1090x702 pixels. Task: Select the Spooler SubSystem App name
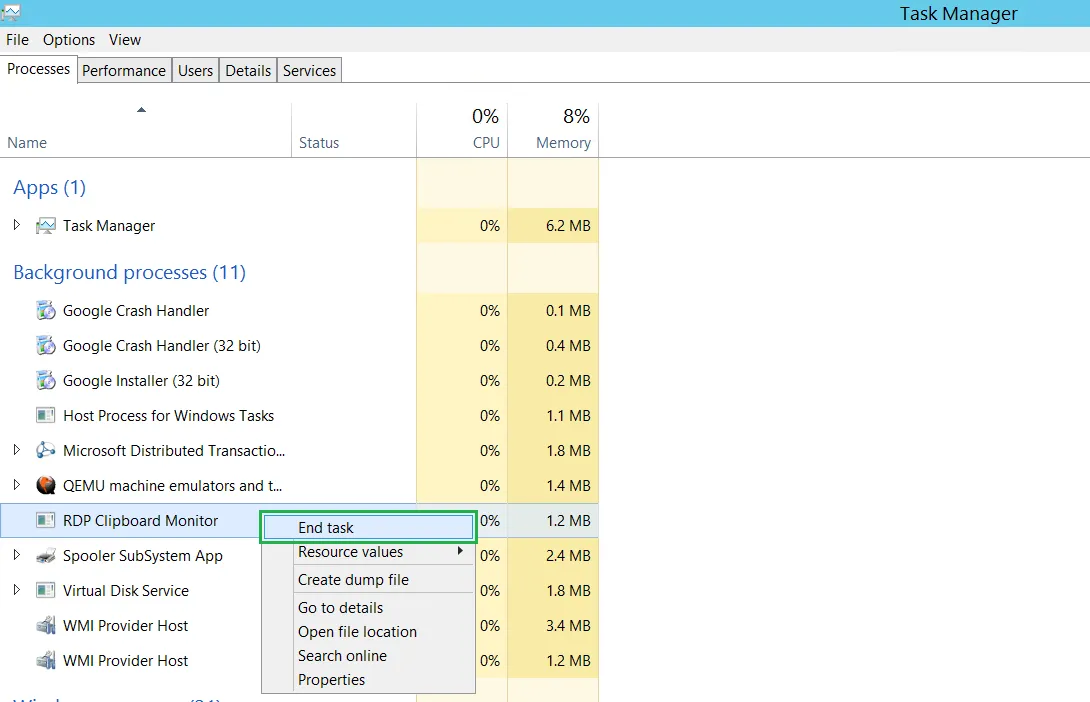pos(143,556)
